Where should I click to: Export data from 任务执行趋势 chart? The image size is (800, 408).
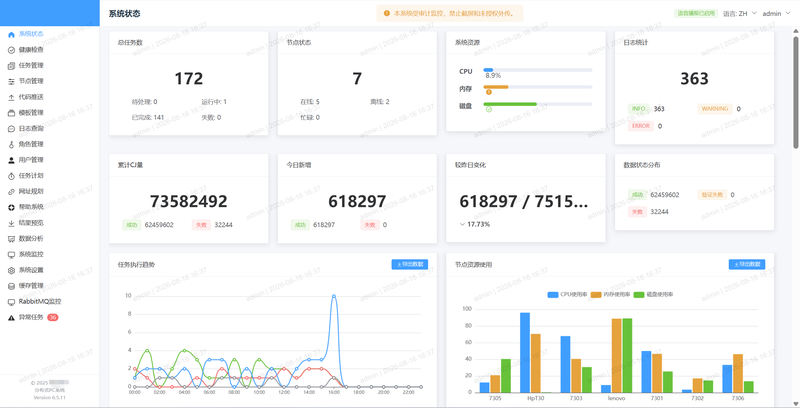[410, 264]
